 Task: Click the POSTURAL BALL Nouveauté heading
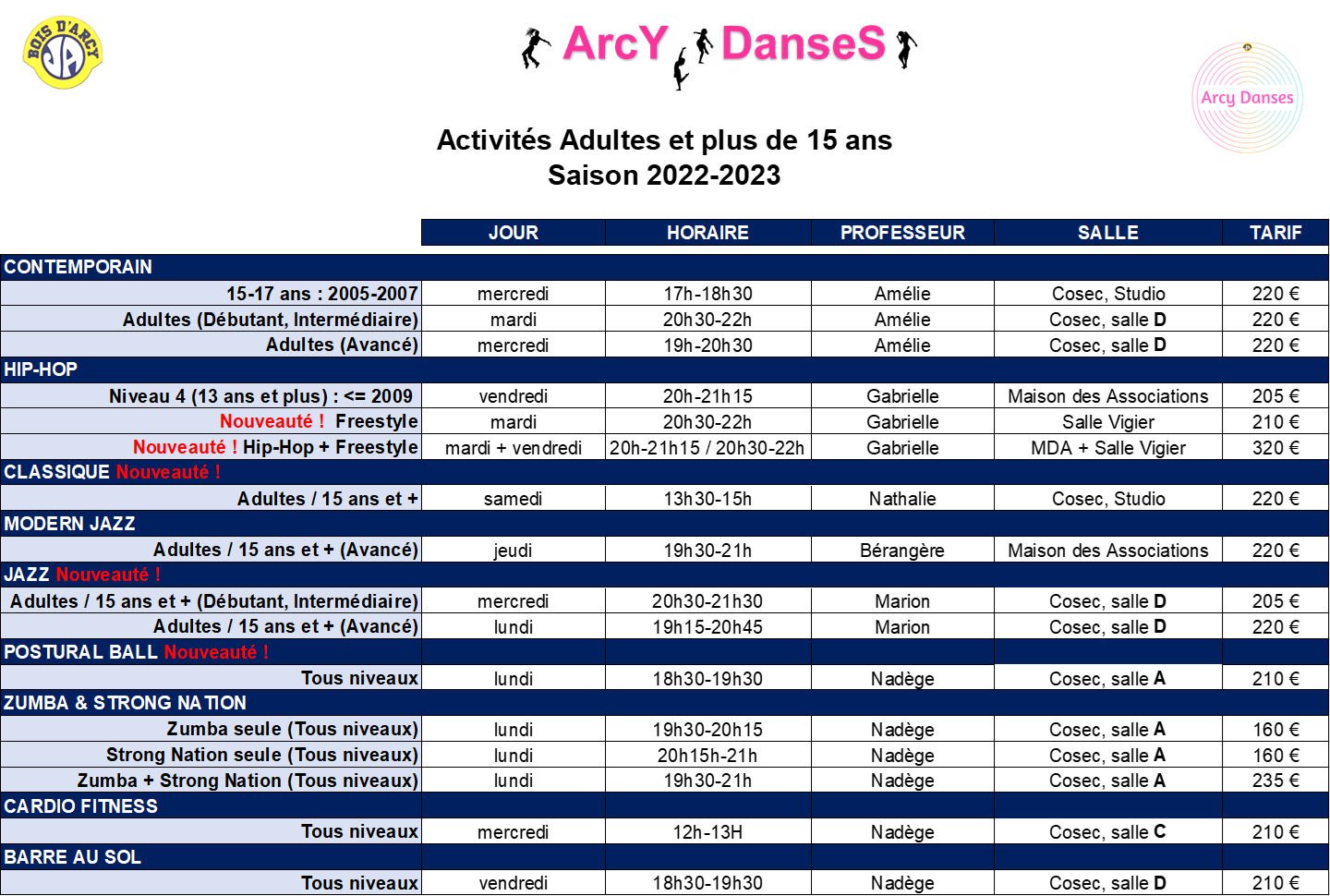pyautogui.click(x=136, y=652)
